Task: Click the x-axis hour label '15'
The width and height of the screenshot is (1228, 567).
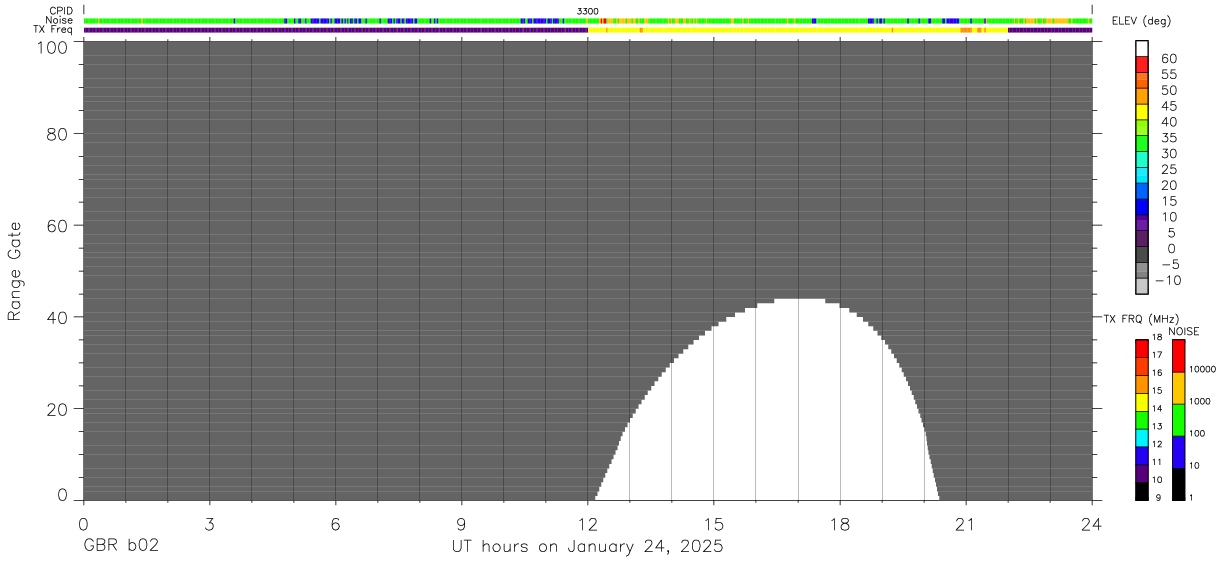Action: (713, 524)
